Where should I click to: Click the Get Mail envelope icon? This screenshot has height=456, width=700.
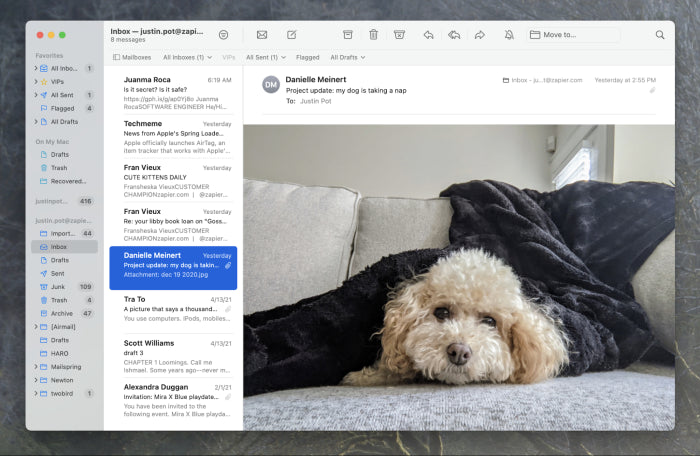[262, 35]
